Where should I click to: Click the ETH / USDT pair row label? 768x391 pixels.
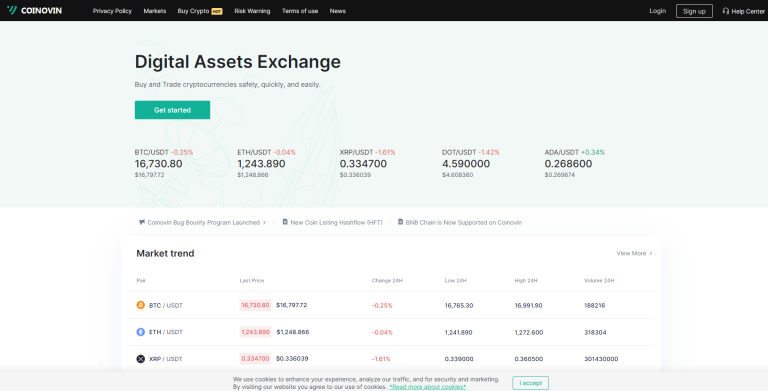pos(166,332)
